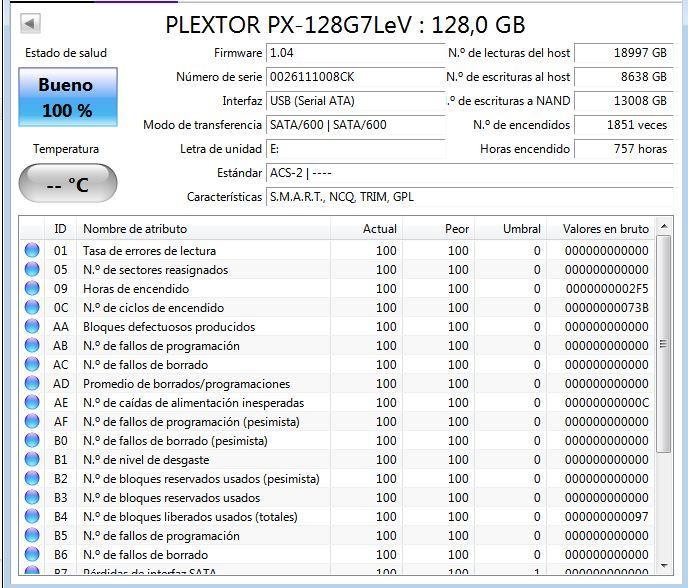Click the Bueno 100 % health status button

click(68, 97)
